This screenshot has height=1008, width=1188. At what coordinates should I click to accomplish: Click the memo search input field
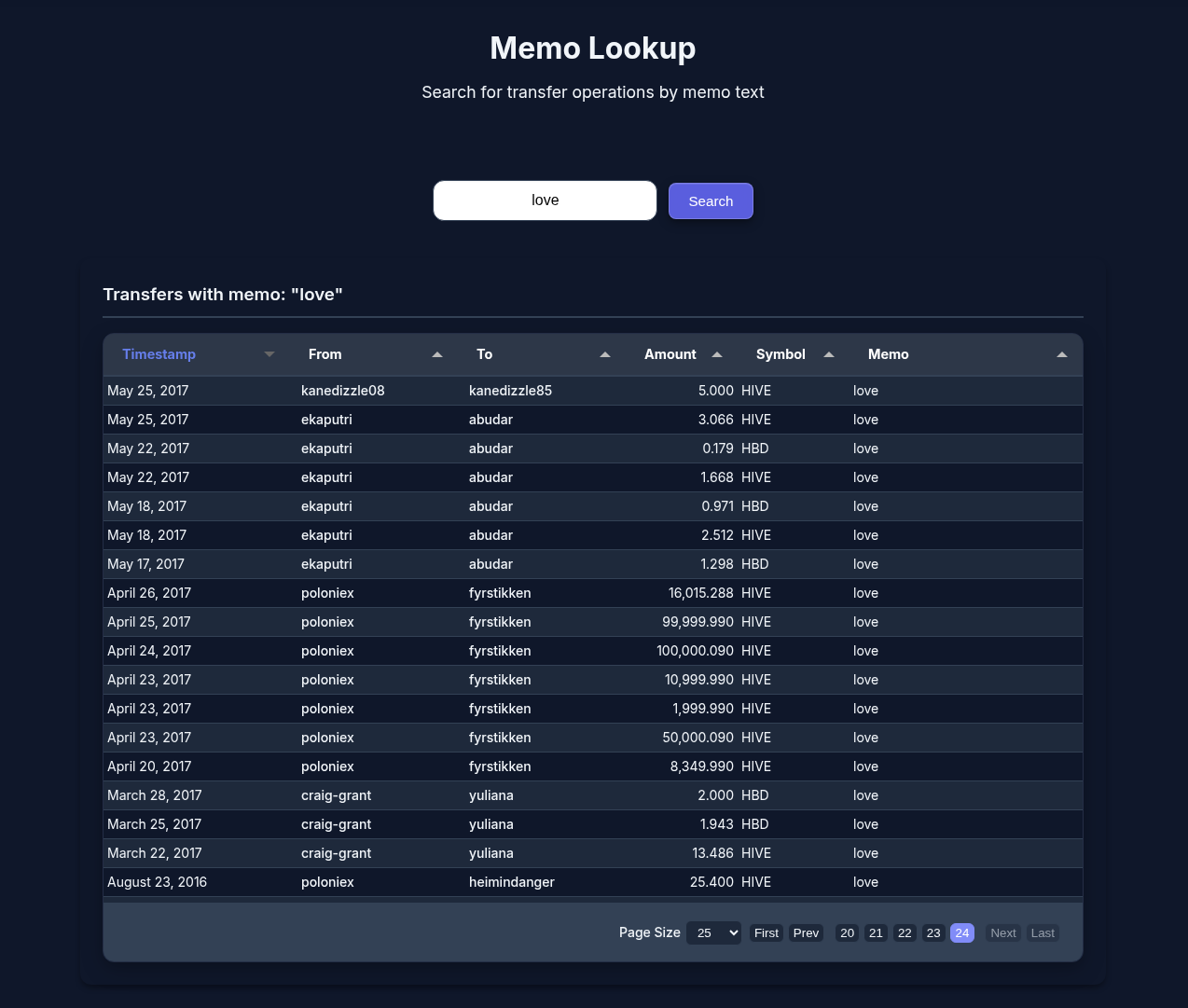(x=545, y=200)
